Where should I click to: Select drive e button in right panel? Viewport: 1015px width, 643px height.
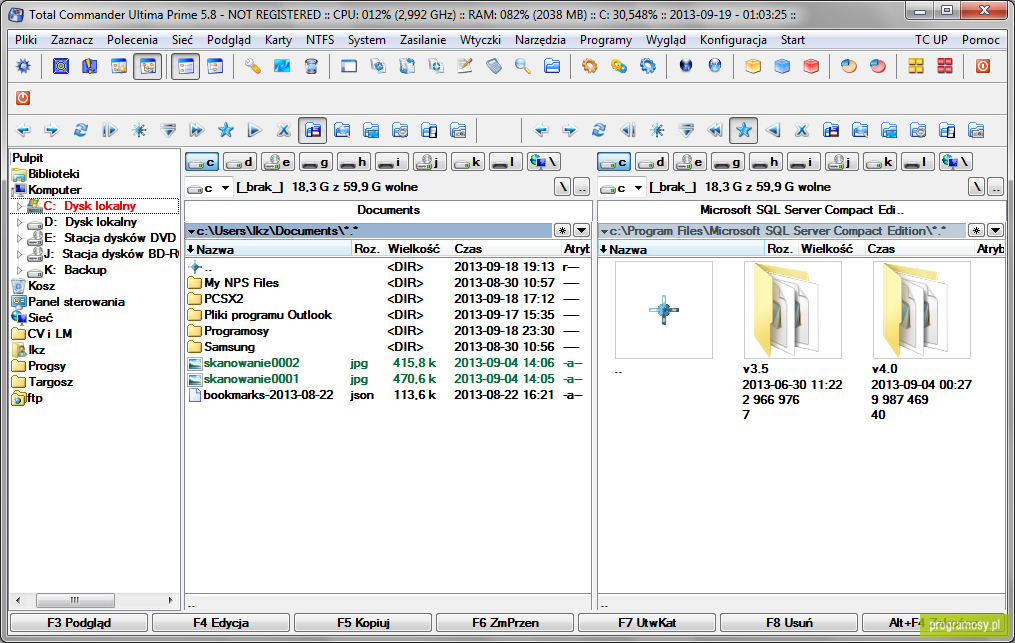tap(689, 162)
